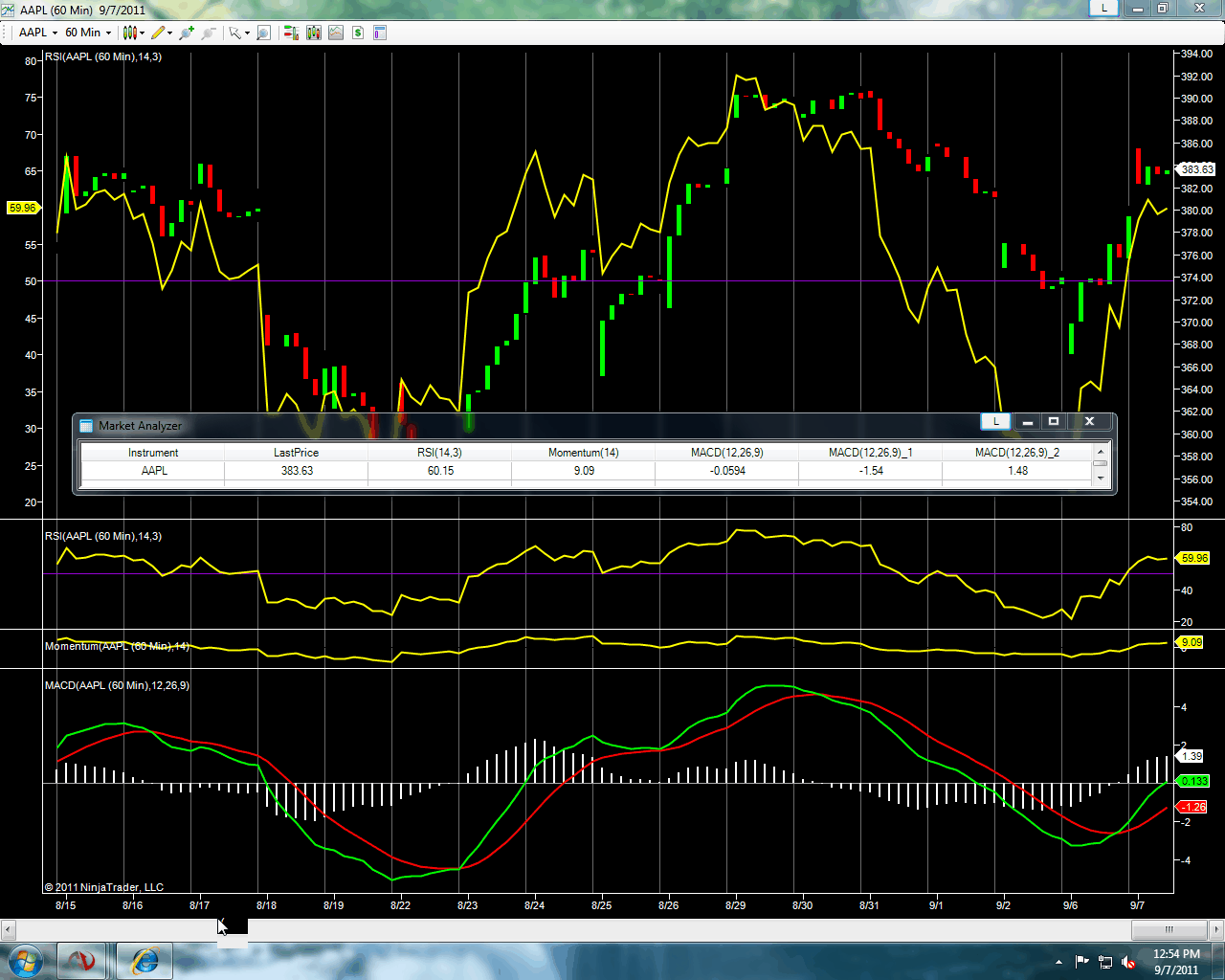Maximize the Market Analyzer window
The image size is (1225, 980).
point(1054,421)
